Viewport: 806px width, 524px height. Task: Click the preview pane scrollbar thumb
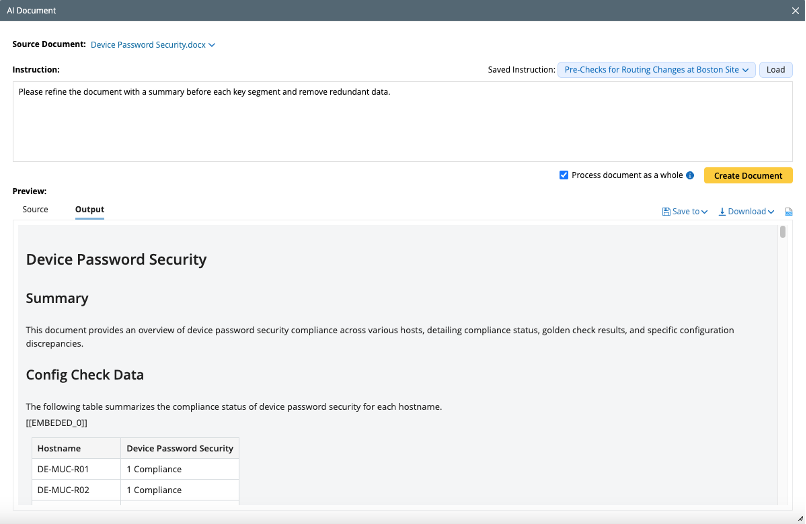tap(782, 232)
